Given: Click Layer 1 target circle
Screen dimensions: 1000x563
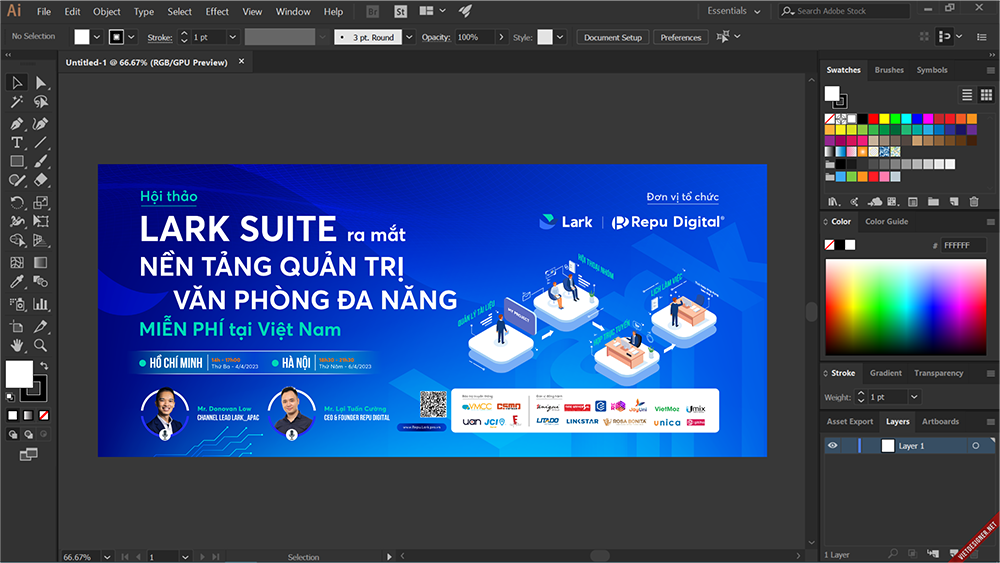Looking at the screenshot, I should point(976,446).
